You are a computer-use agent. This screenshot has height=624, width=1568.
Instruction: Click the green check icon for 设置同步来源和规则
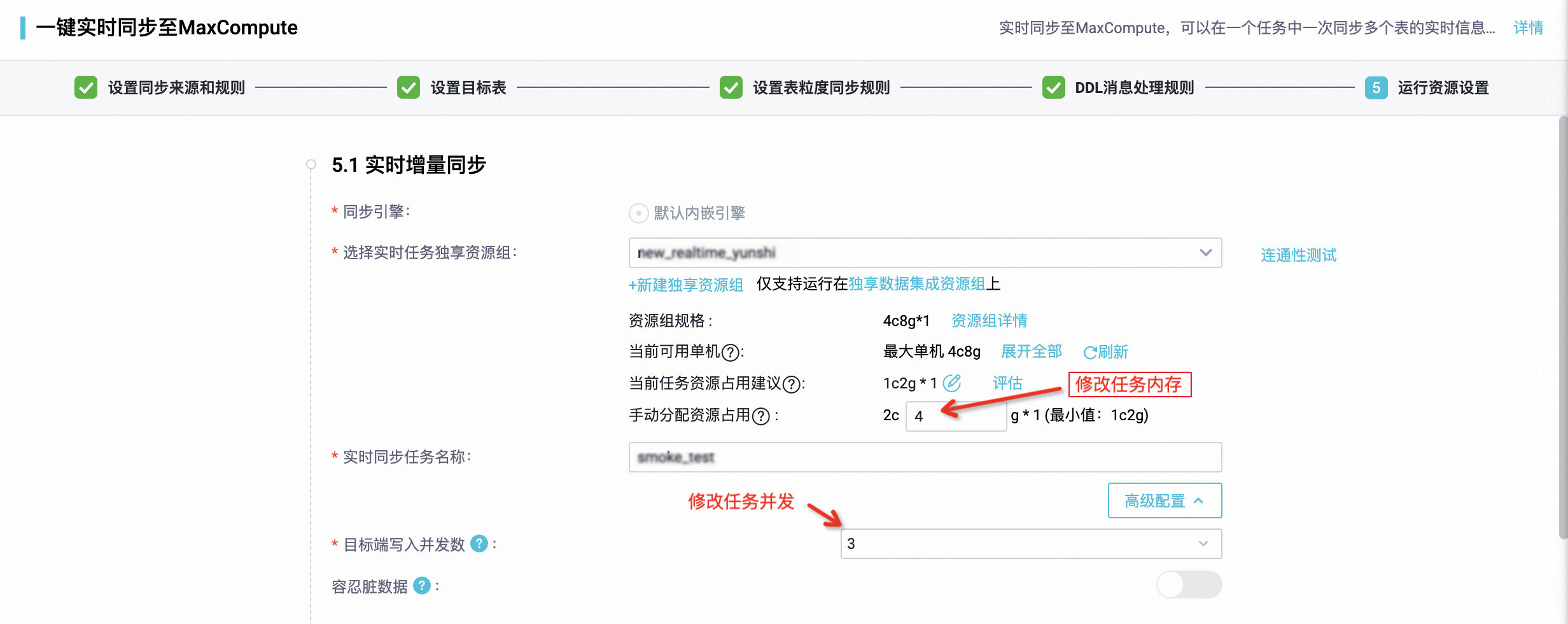[86, 87]
